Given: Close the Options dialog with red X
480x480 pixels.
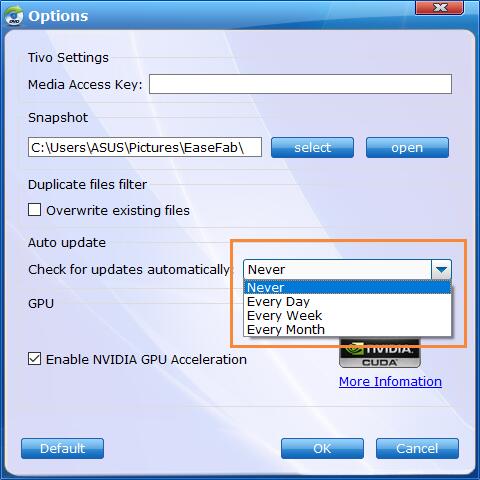Looking at the screenshot, I should pos(439,8).
